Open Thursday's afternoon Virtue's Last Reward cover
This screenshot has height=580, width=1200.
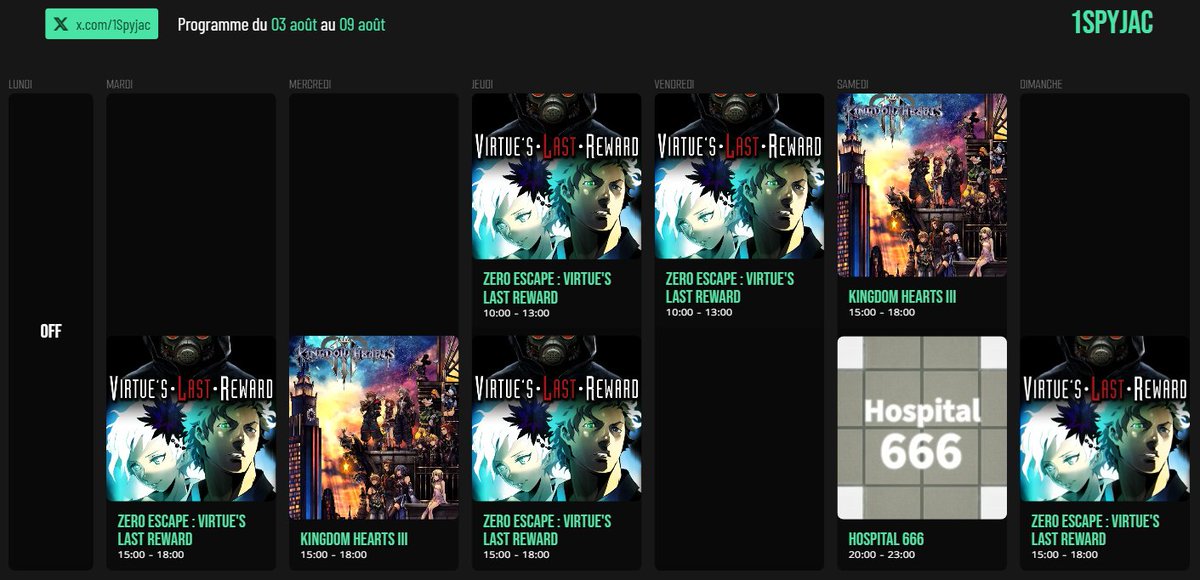[557, 419]
